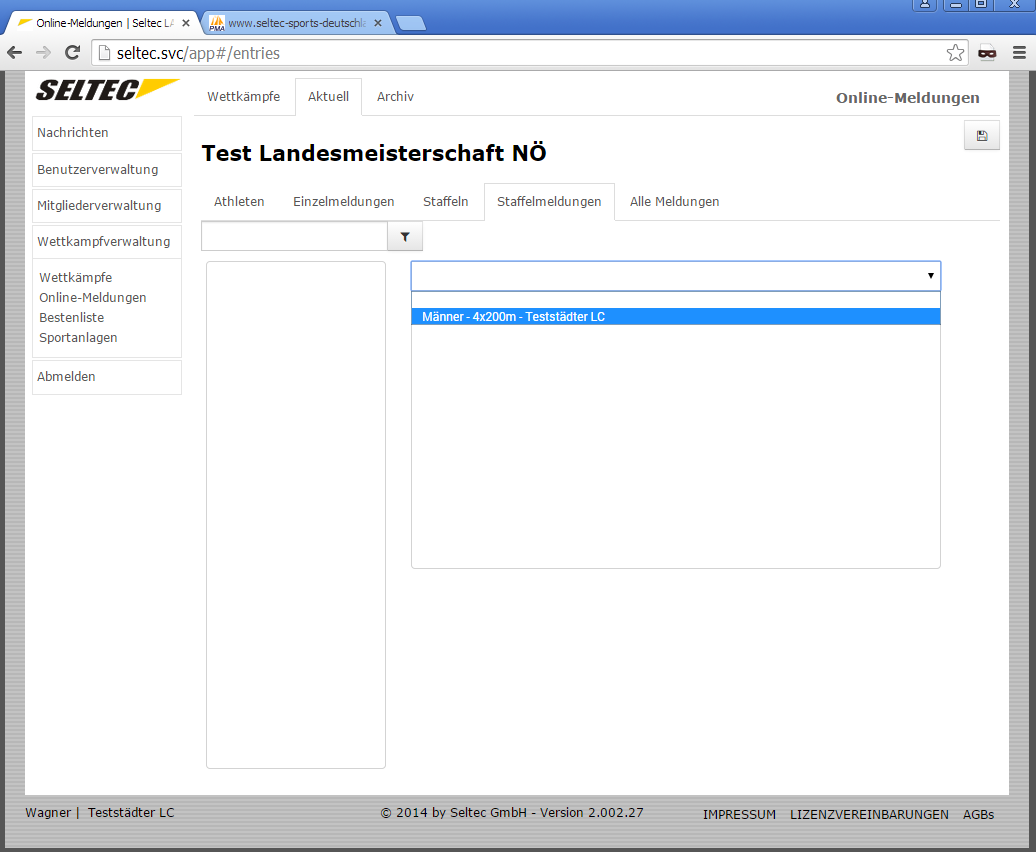Switch to the seltec-sports-deutschland browser tab
The height and width of the screenshot is (852, 1036).
pos(295,23)
